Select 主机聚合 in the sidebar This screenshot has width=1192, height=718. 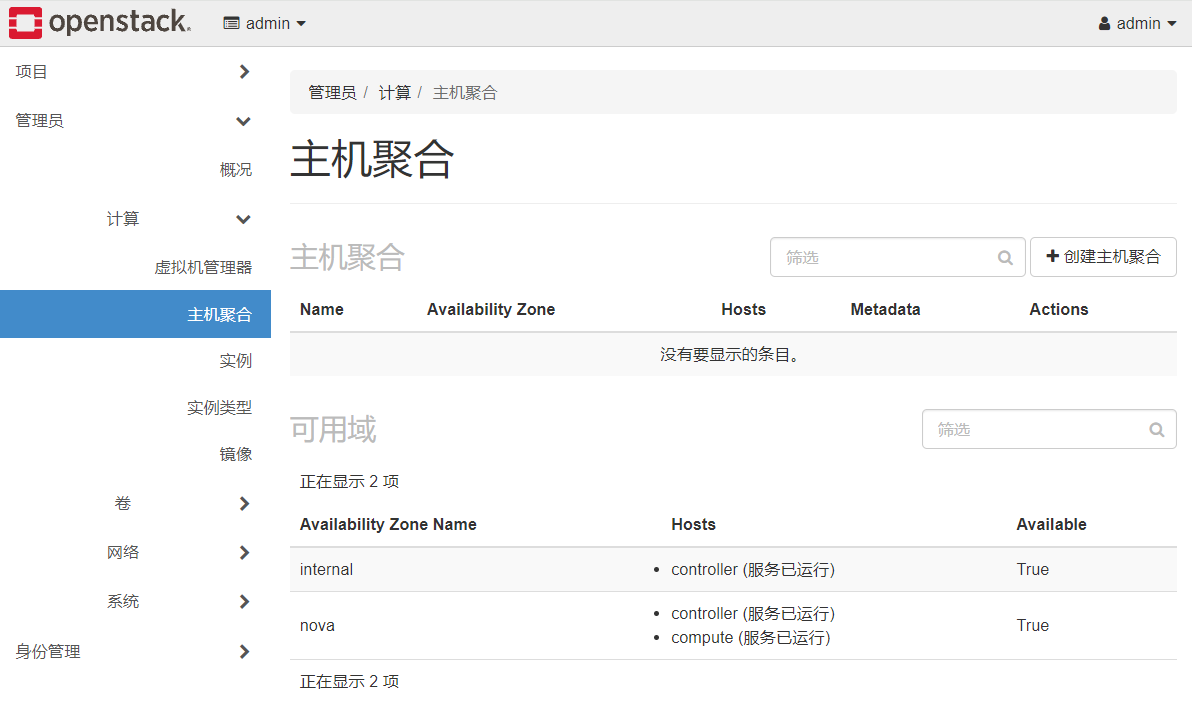(x=135, y=314)
